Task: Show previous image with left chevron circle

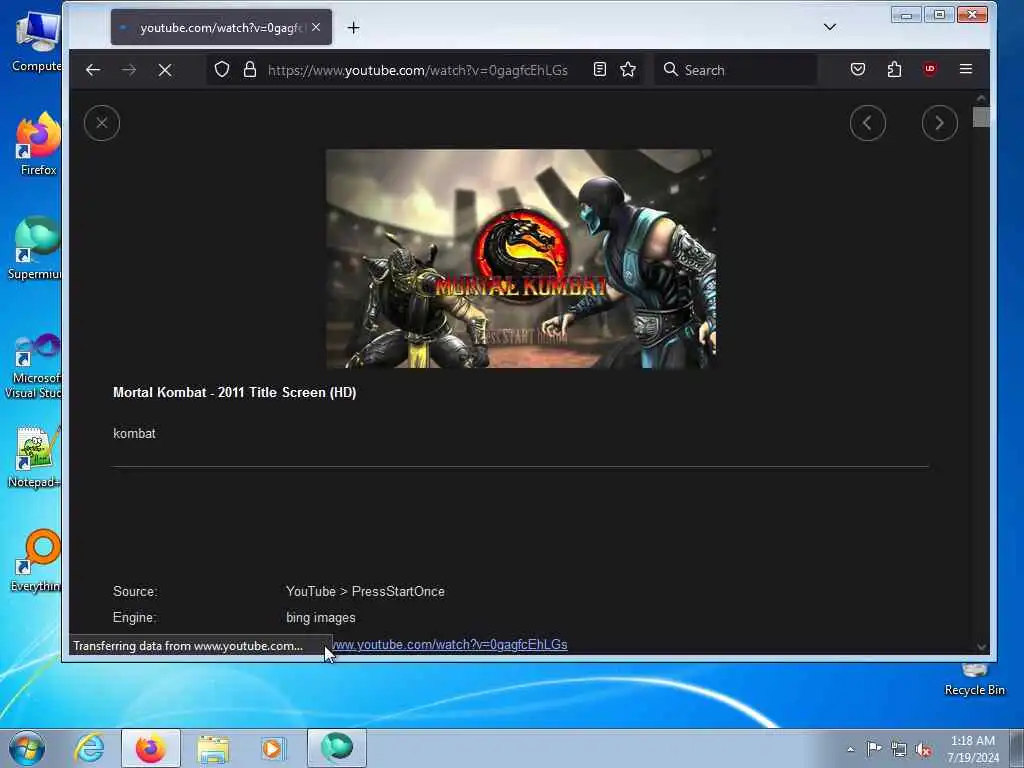Action: [x=867, y=123]
